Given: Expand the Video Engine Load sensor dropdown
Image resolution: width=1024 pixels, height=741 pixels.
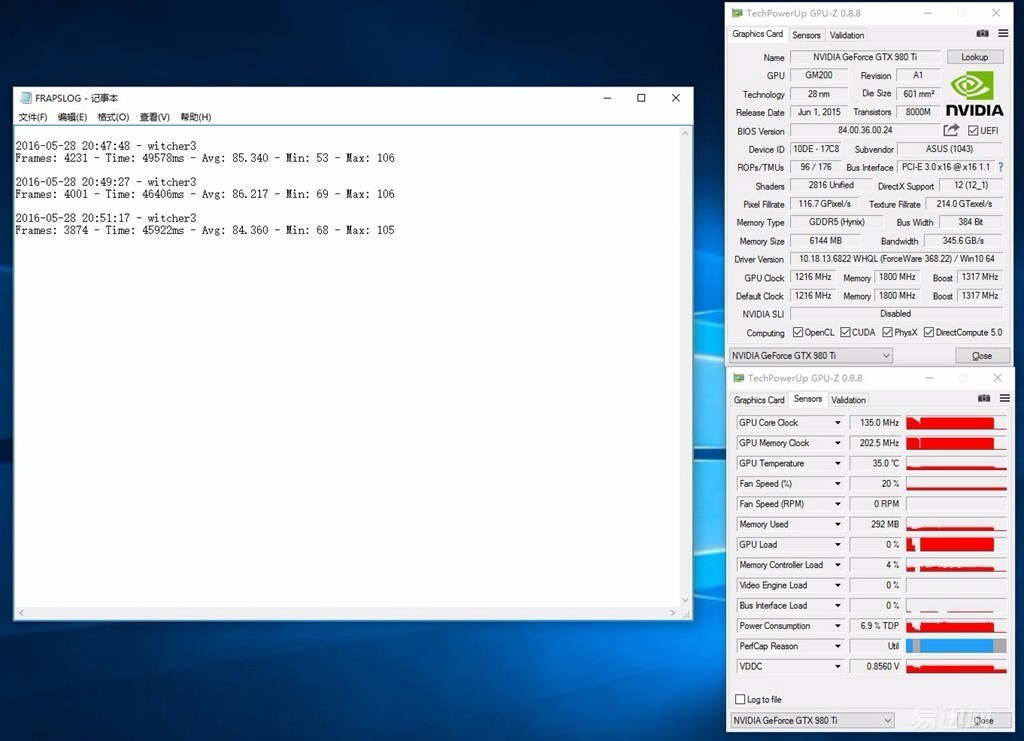Looking at the screenshot, I should pos(837,586).
